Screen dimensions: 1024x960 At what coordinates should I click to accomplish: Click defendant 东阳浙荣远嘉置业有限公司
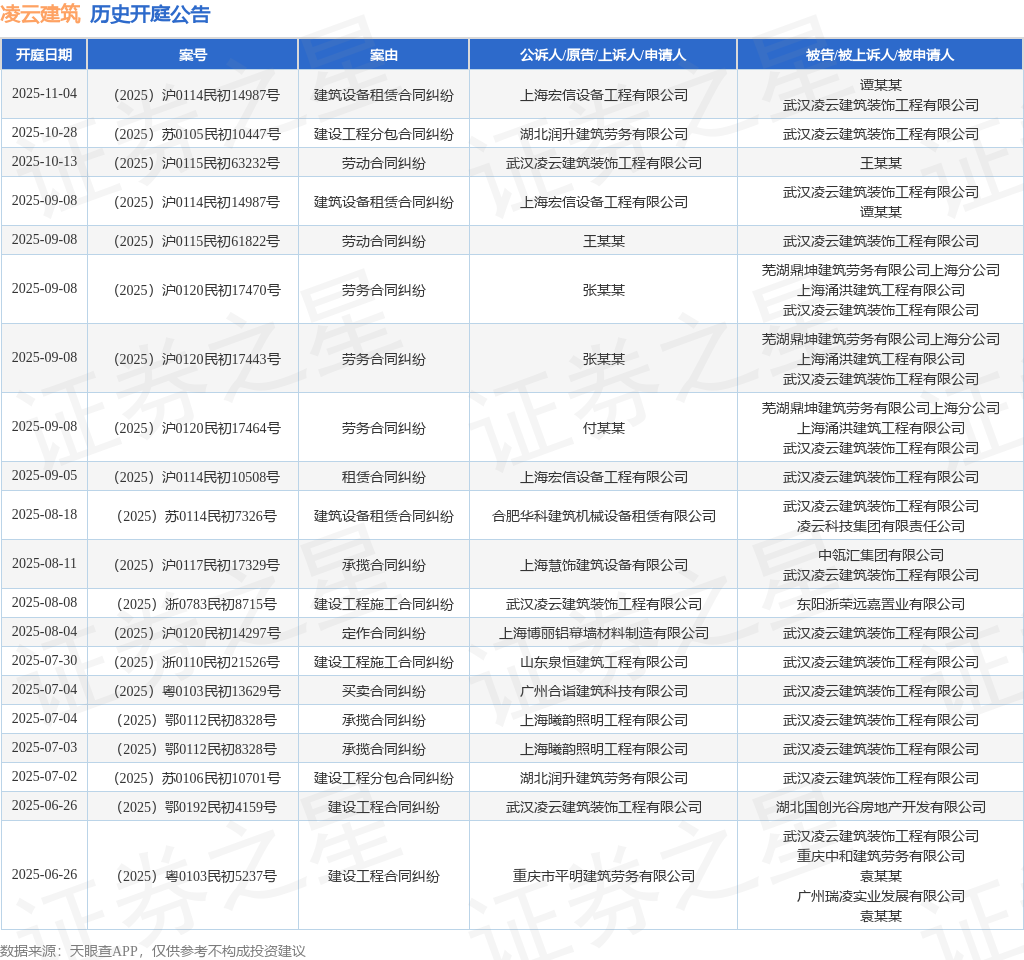[880, 605]
